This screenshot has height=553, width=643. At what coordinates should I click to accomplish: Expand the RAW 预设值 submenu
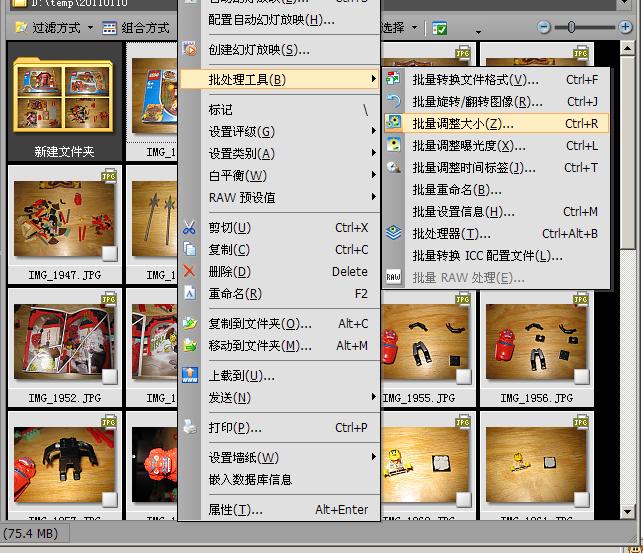373,197
